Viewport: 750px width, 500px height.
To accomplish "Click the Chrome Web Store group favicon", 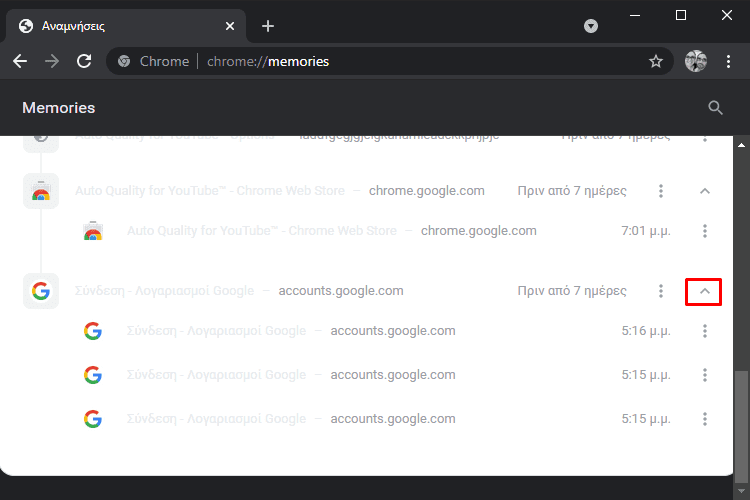I will click(41, 191).
